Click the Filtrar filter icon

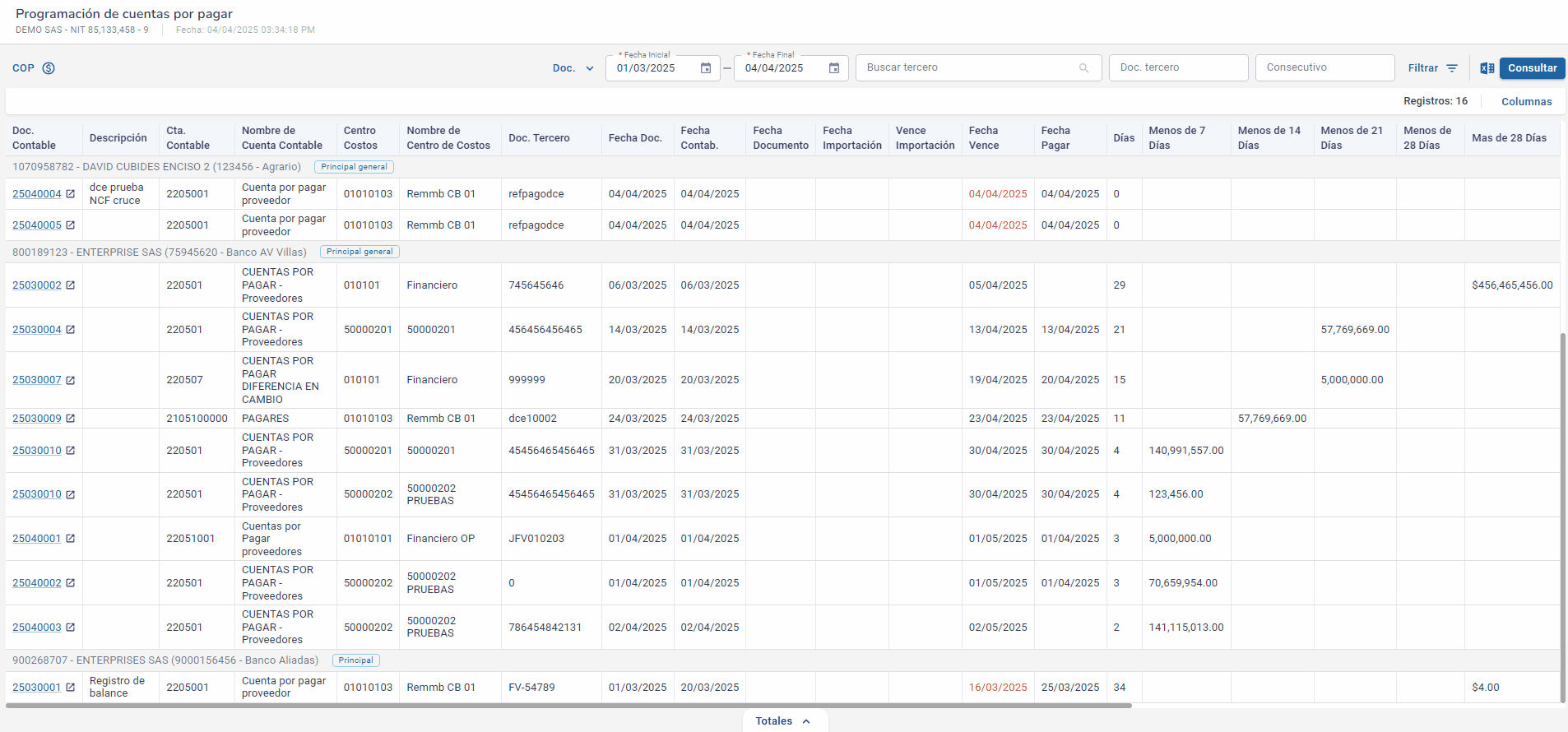[x=1452, y=68]
